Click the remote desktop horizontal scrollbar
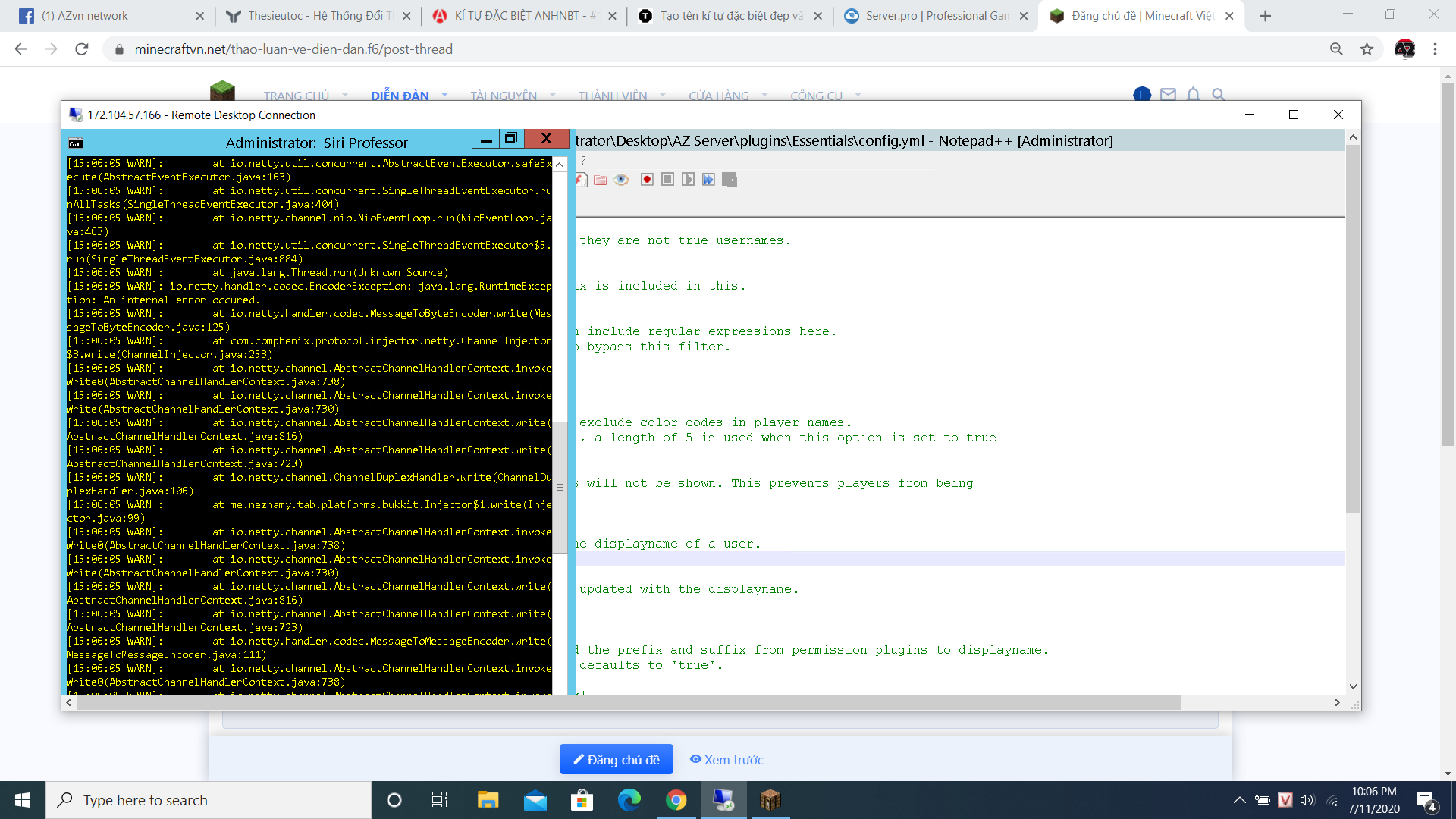The width and height of the screenshot is (1456, 819). point(629,703)
